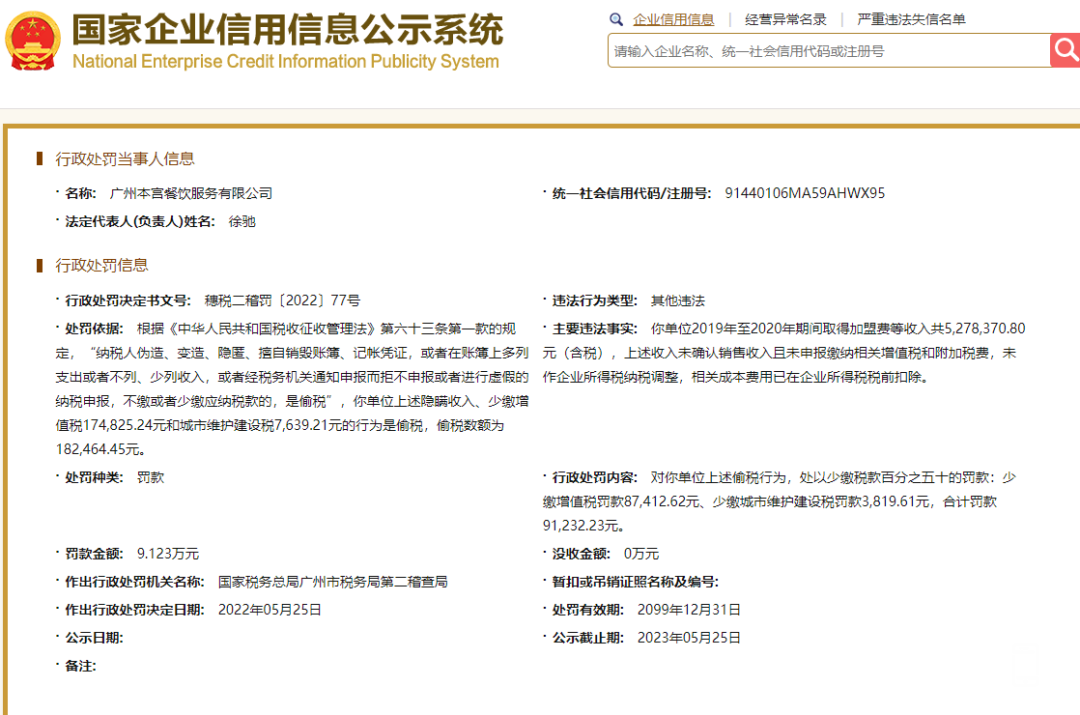Click the publicity deadline 2023年05月25日

(689, 639)
